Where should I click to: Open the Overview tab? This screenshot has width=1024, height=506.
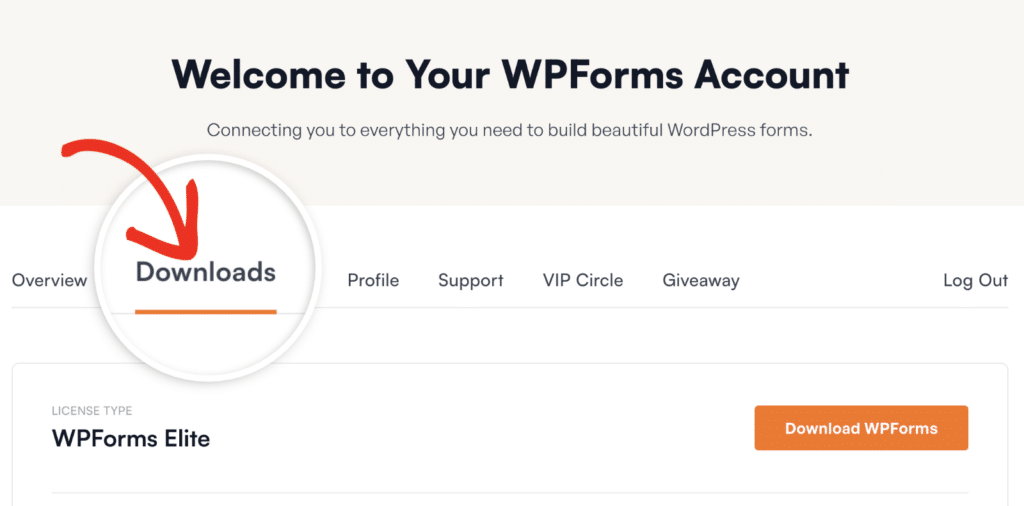pyautogui.click(x=49, y=281)
